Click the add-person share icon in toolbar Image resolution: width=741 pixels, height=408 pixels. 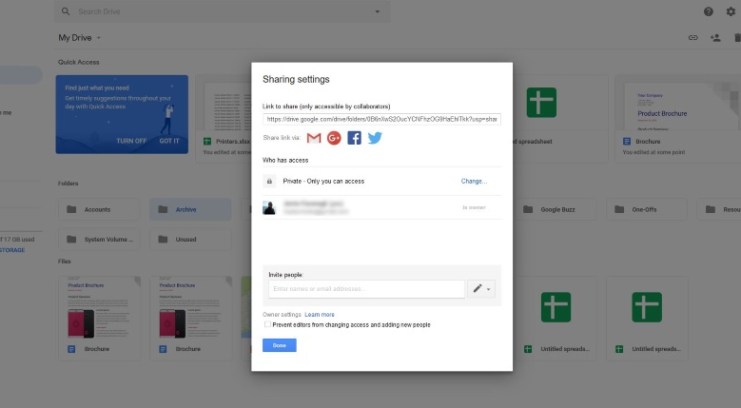[x=715, y=38]
